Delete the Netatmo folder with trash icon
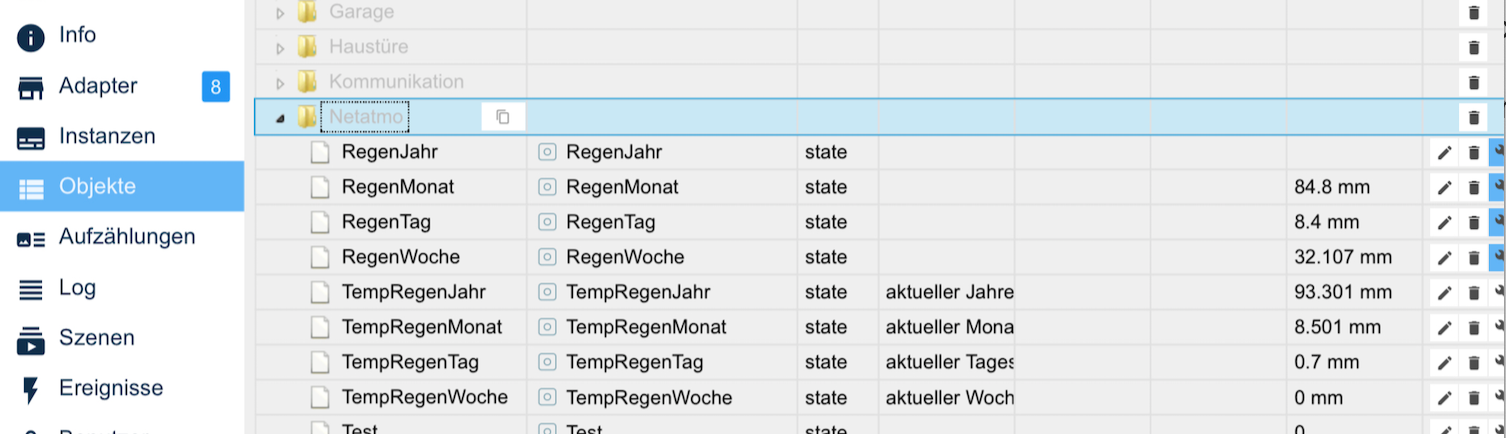This screenshot has height=438, width=1506. 1473,117
